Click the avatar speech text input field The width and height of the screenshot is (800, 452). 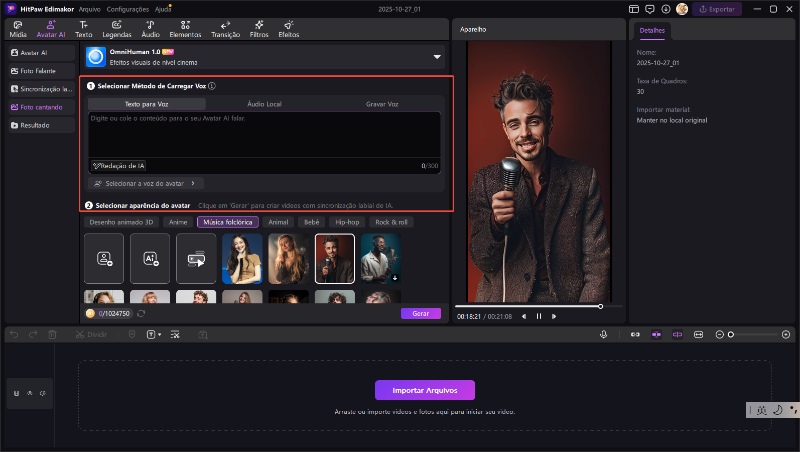pyautogui.click(x=264, y=135)
